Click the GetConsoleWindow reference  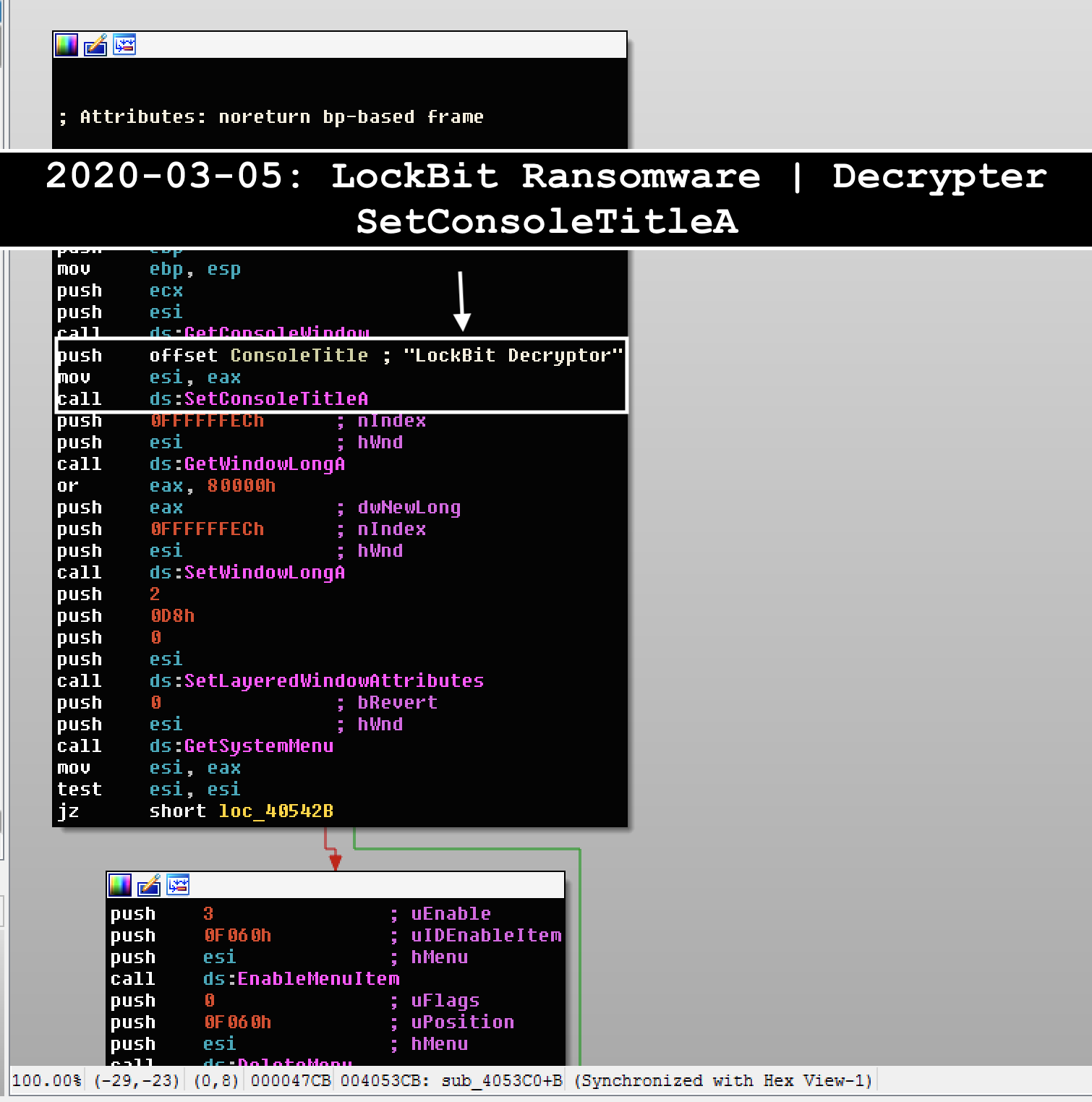coord(277,333)
